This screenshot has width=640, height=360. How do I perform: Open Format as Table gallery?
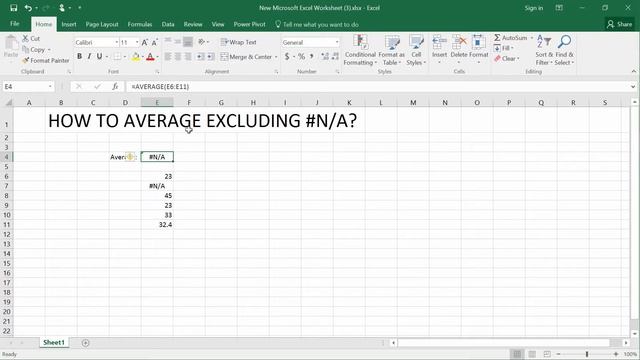(391, 50)
